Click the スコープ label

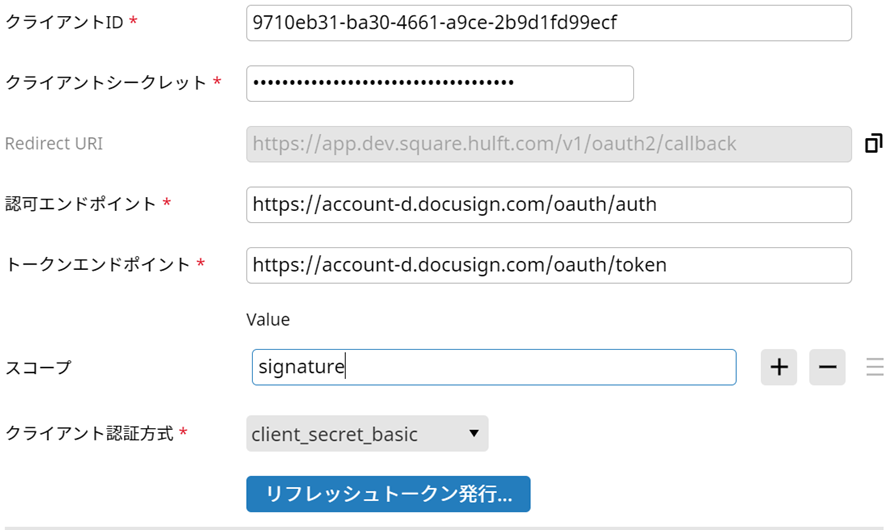39,367
